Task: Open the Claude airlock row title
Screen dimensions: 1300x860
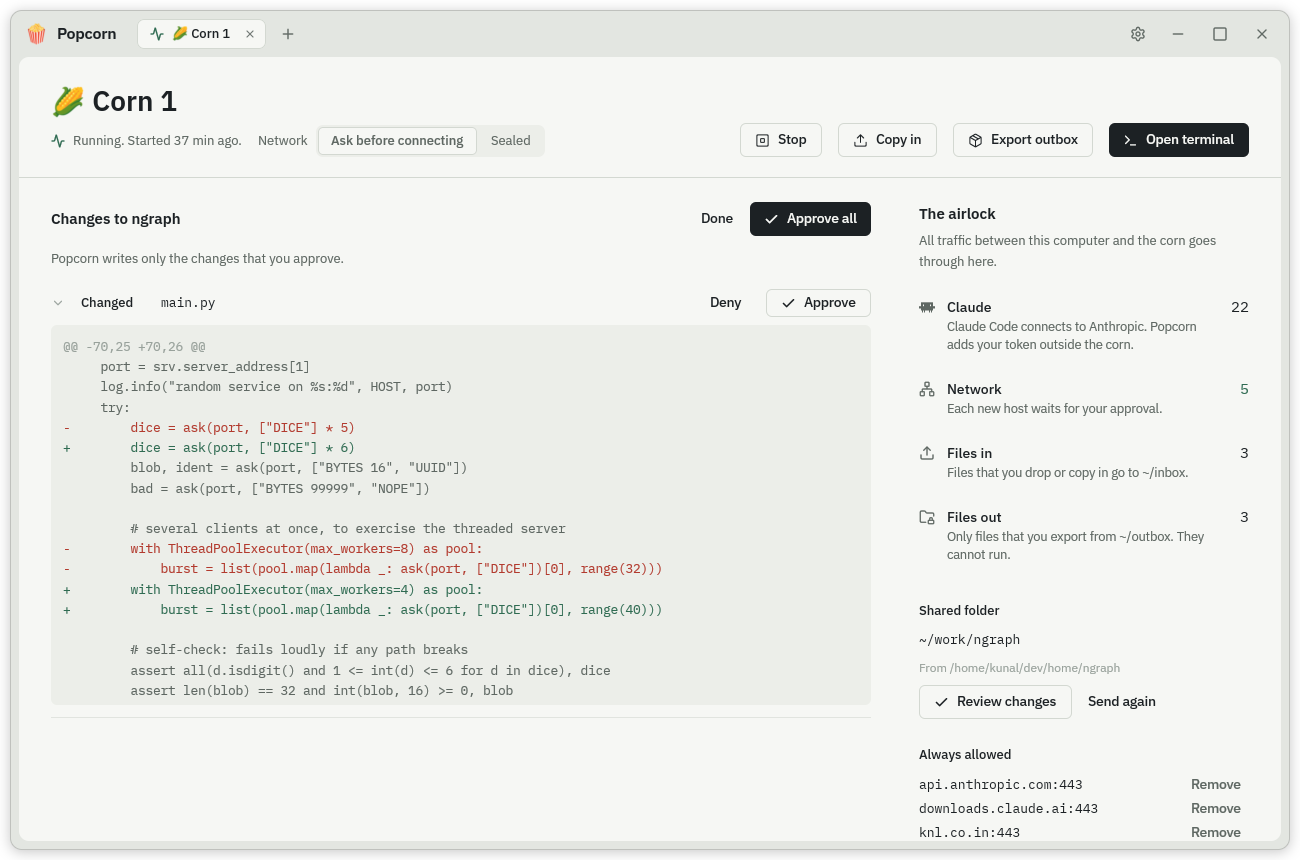Action: (x=969, y=308)
